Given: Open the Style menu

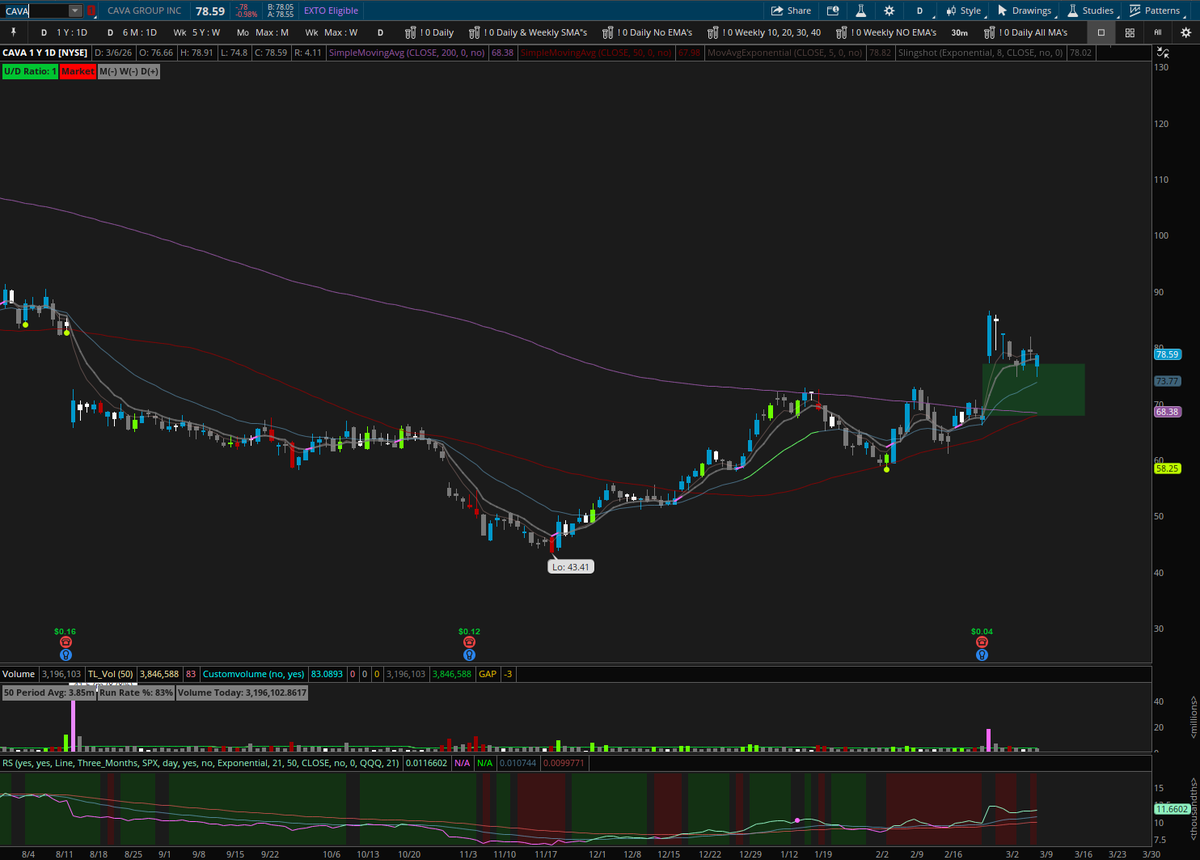Looking at the screenshot, I should coord(962,10).
